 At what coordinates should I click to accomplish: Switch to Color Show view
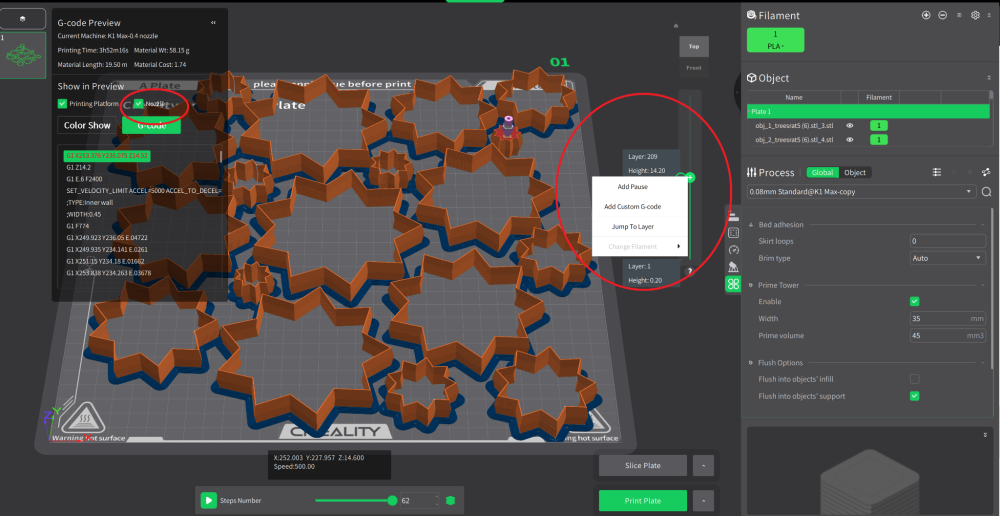click(87, 125)
